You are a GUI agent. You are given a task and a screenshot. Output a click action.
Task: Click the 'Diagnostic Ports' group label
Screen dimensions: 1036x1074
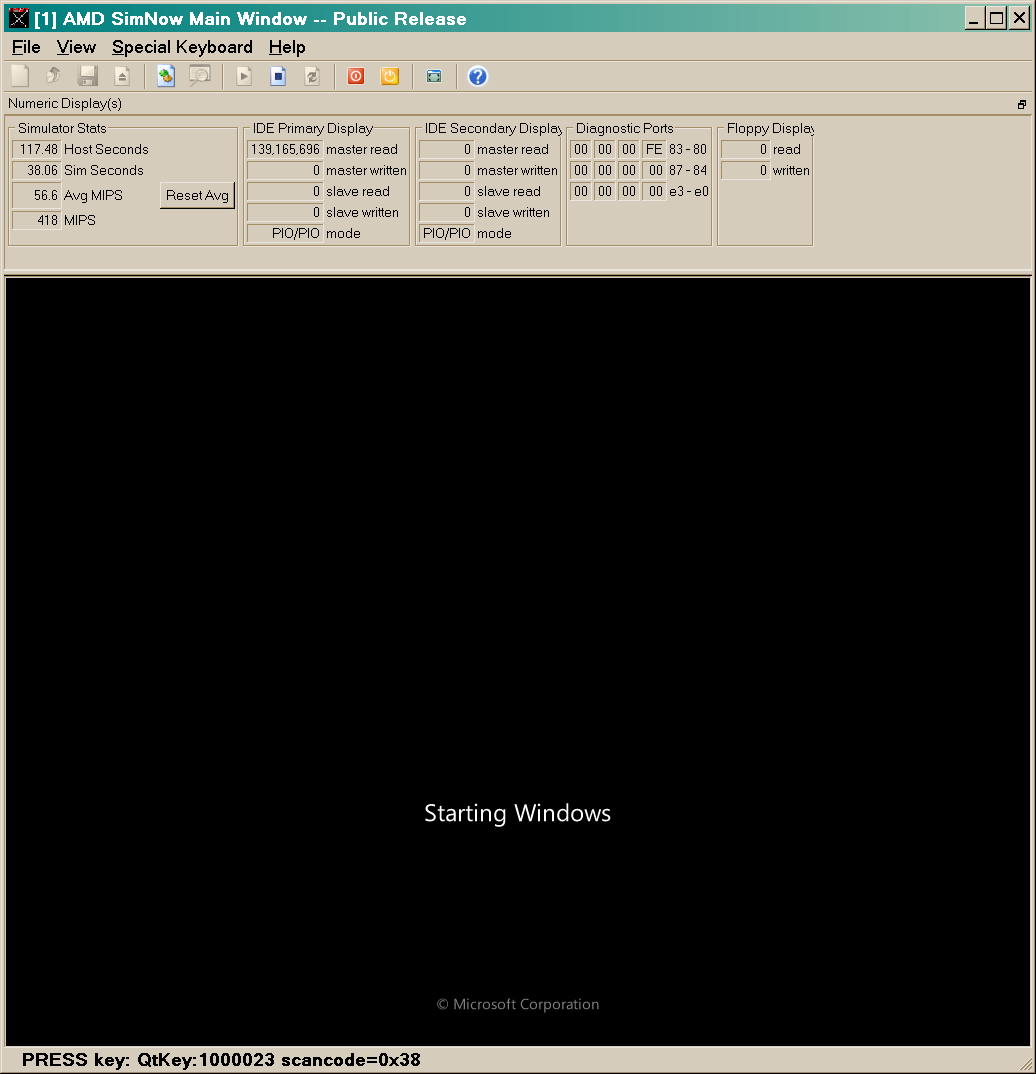pyautogui.click(x=624, y=128)
